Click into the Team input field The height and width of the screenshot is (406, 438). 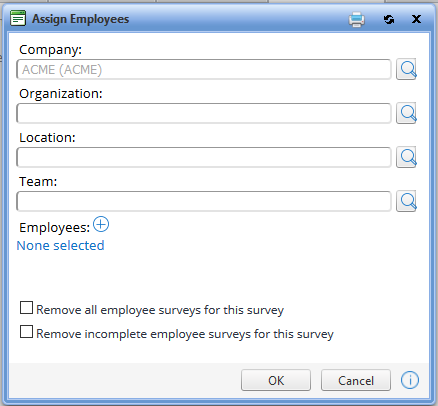(204, 201)
